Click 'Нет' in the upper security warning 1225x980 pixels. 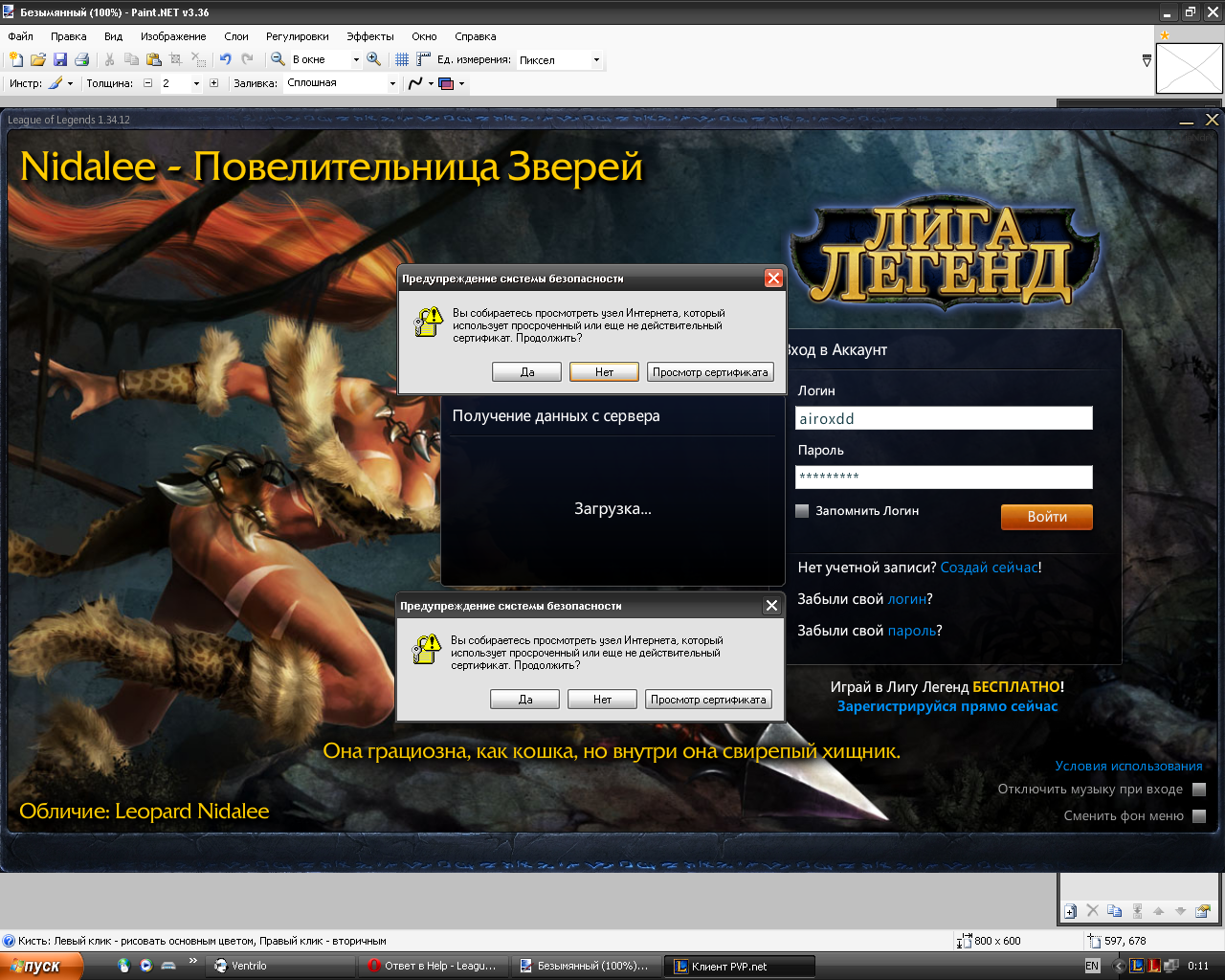tap(604, 372)
